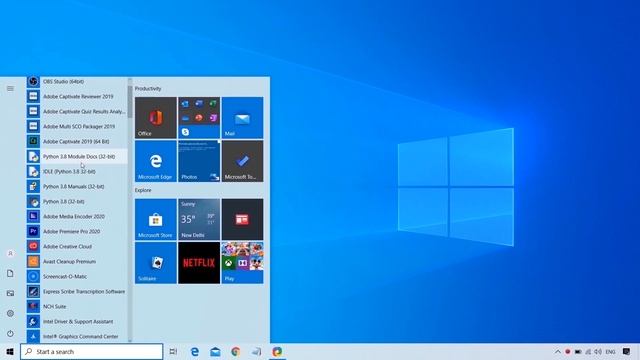
Task: Launch Screencast-O-Matic from app list
Action: click(77, 276)
